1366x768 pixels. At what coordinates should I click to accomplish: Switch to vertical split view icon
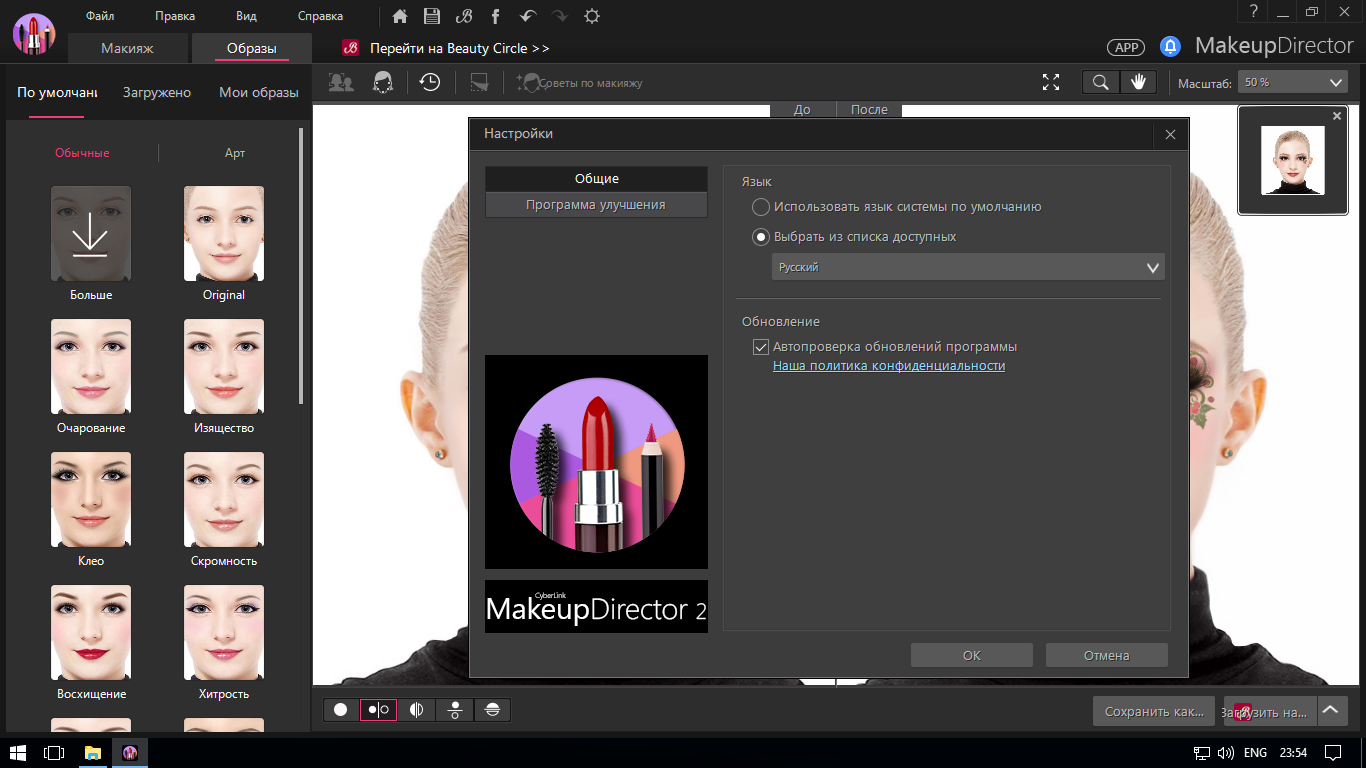tap(416, 710)
